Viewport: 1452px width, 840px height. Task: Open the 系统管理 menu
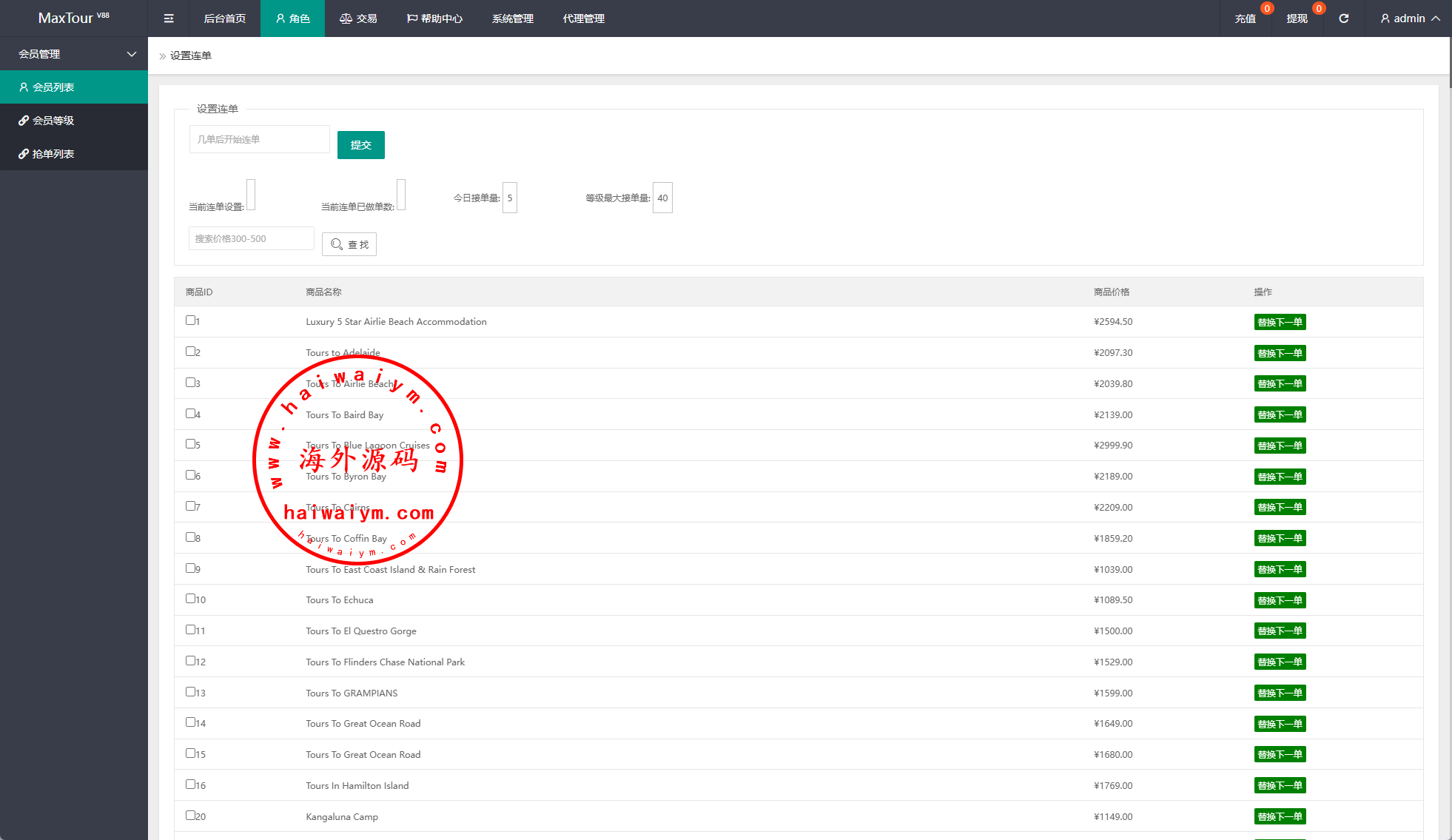click(512, 19)
